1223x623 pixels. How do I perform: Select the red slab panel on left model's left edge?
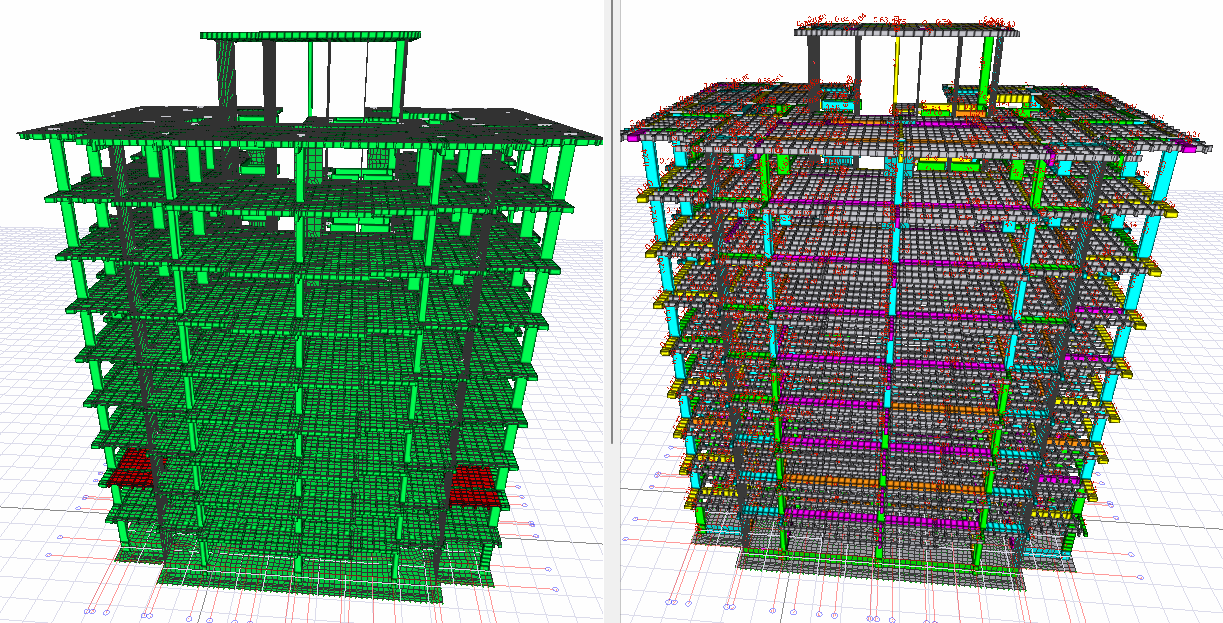[x=130, y=469]
